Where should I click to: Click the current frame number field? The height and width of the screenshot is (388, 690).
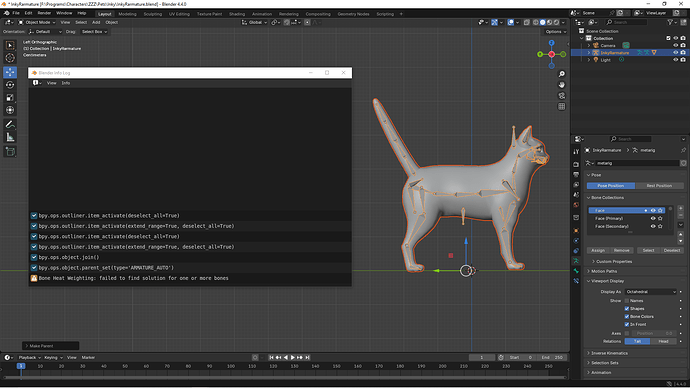[x=481, y=358]
